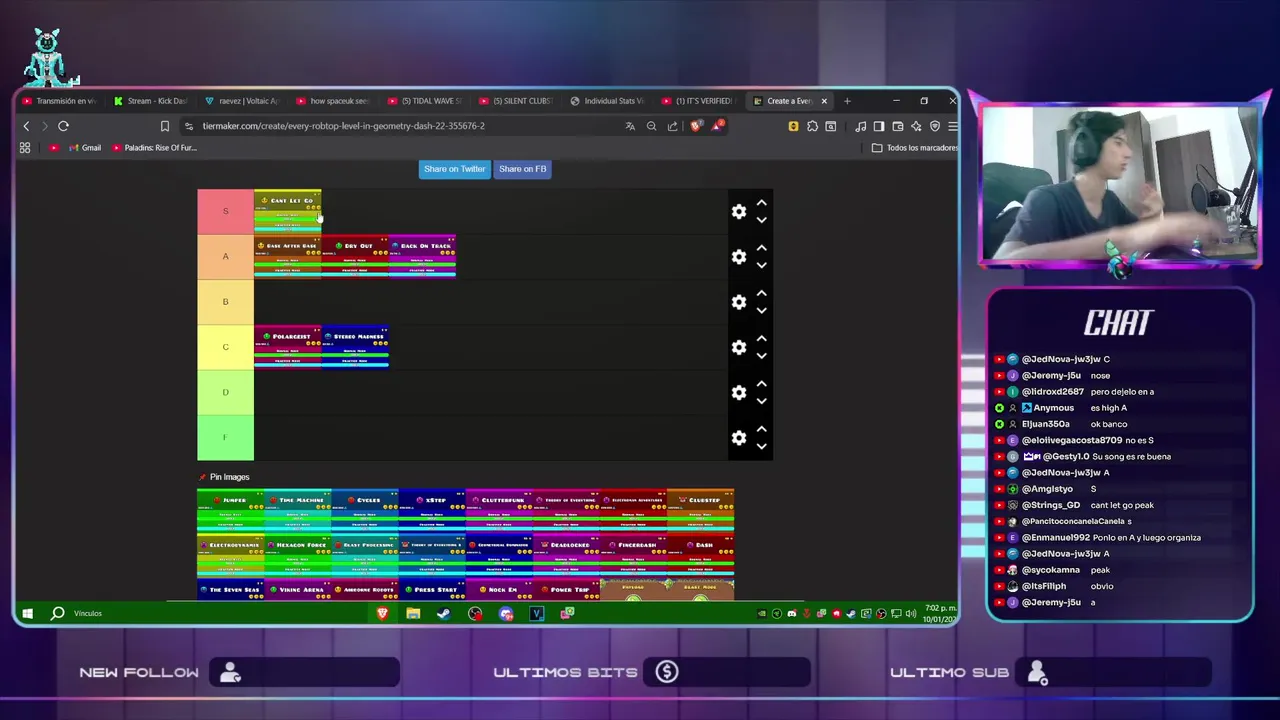This screenshot has width=1280, height=720.
Task: Open Steam from taskbar
Action: 444,613
